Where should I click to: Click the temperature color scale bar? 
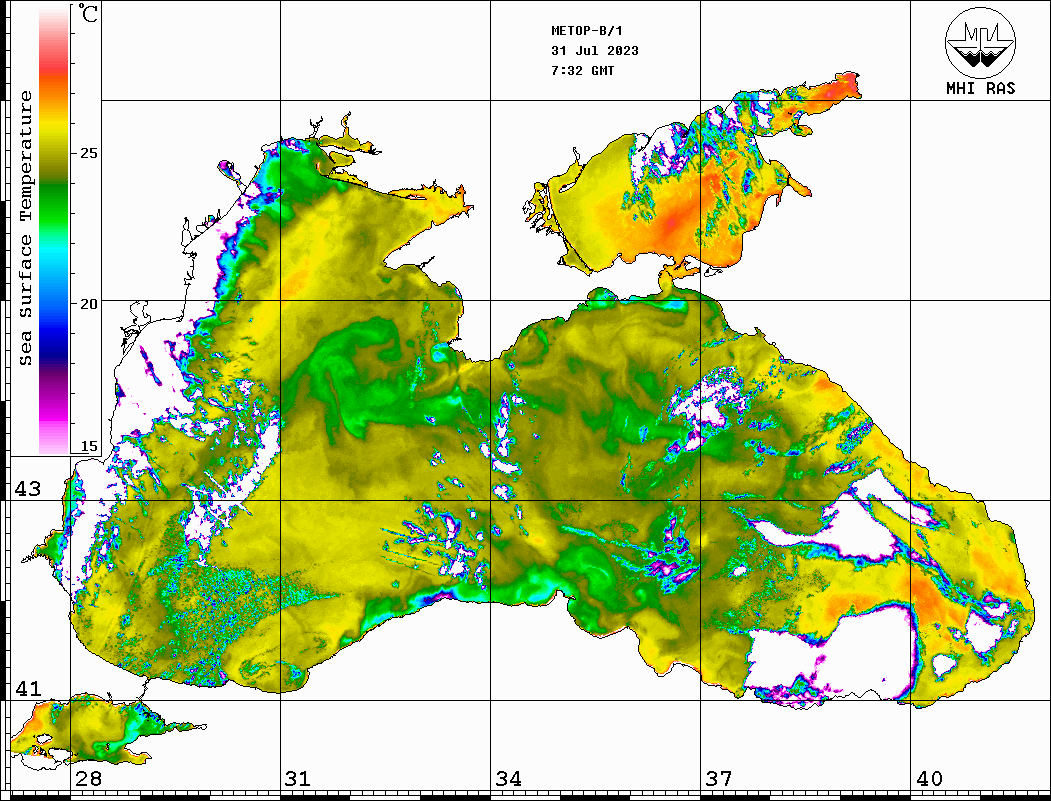pos(54,229)
